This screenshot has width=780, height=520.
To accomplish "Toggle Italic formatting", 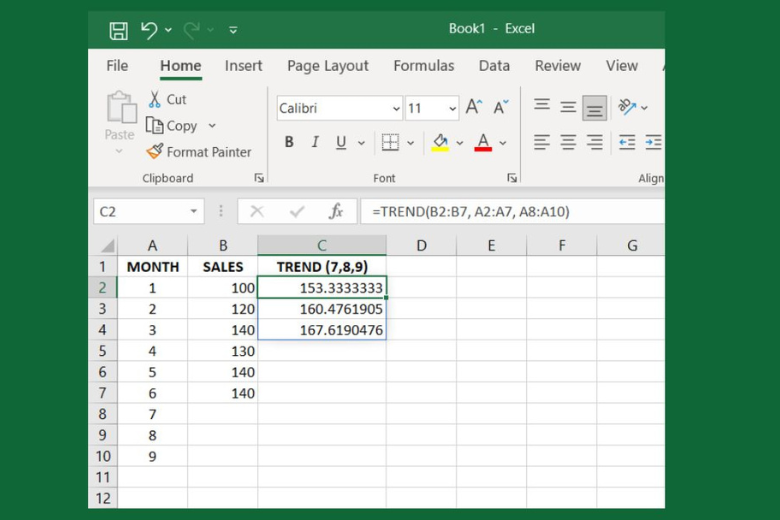I will pyautogui.click(x=315, y=142).
